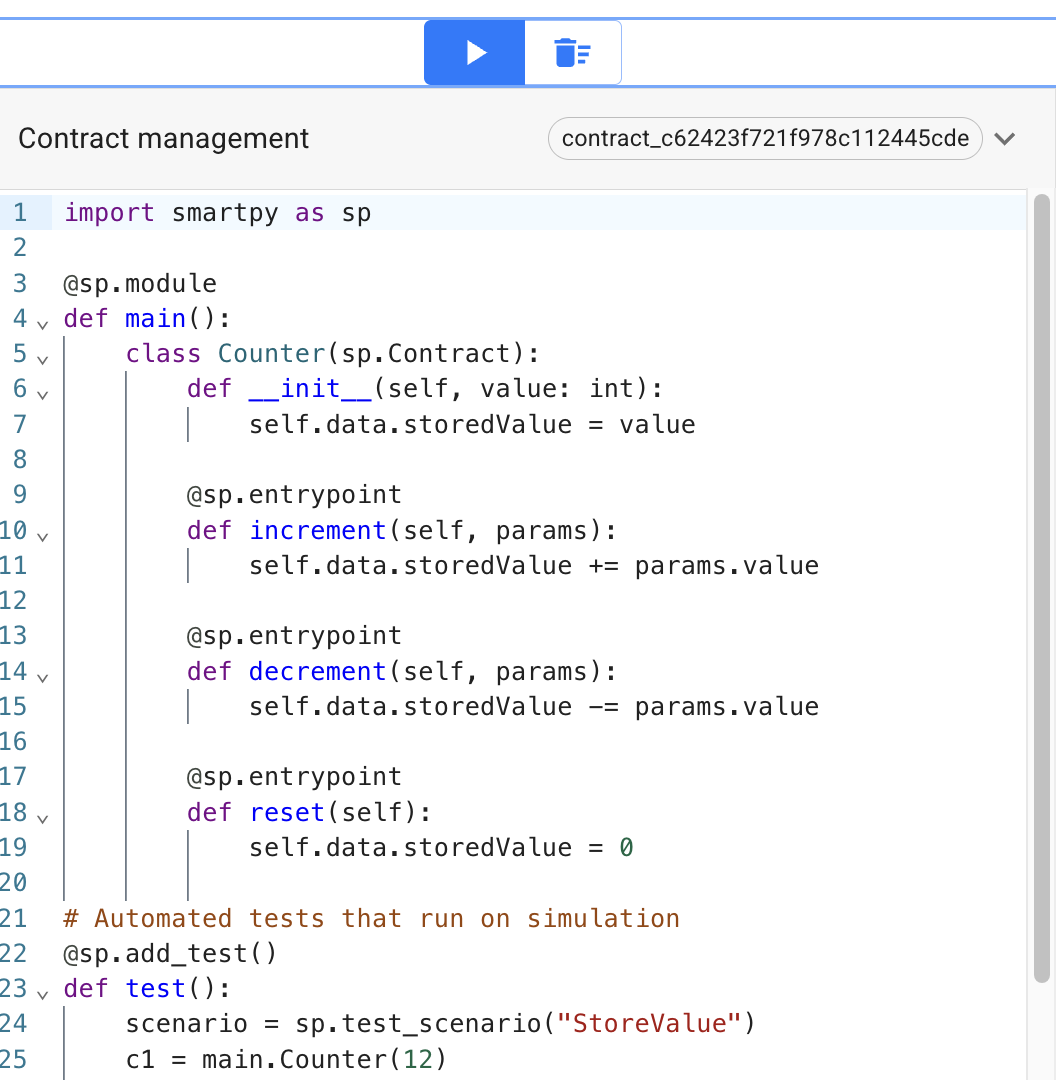Viewport: 1056px width, 1080px height.
Task: Click the 'Contract management' heading
Action: click(x=163, y=138)
